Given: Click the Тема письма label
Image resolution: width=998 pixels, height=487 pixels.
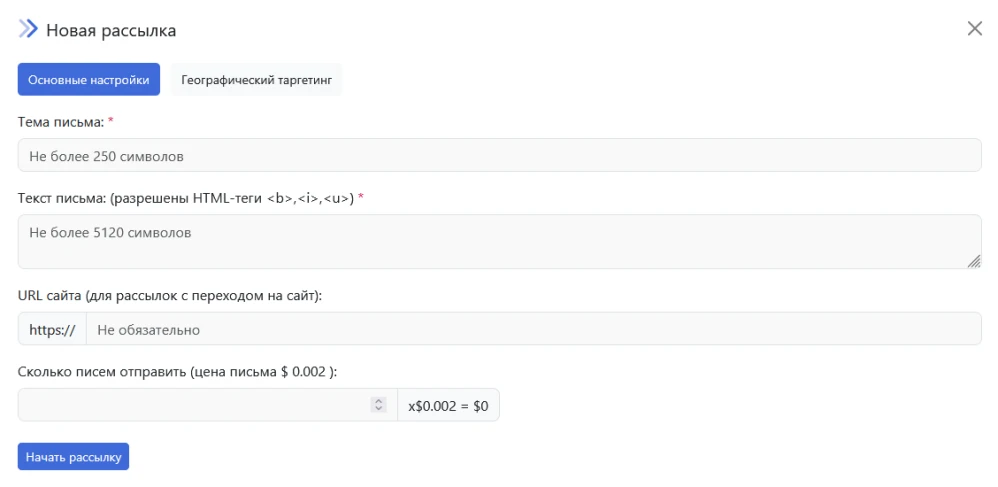Looking at the screenshot, I should coord(60,122).
